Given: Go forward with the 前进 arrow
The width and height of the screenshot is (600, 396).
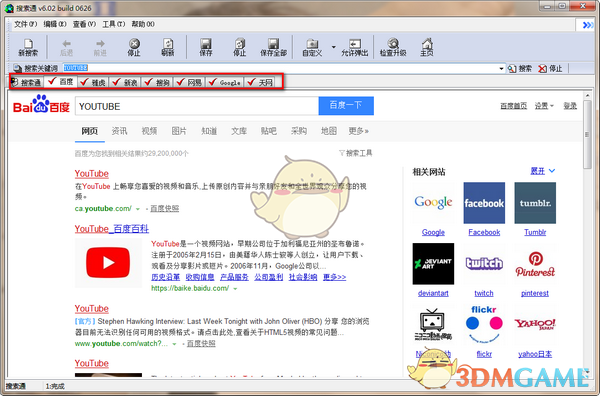Looking at the screenshot, I should (x=100, y=47).
